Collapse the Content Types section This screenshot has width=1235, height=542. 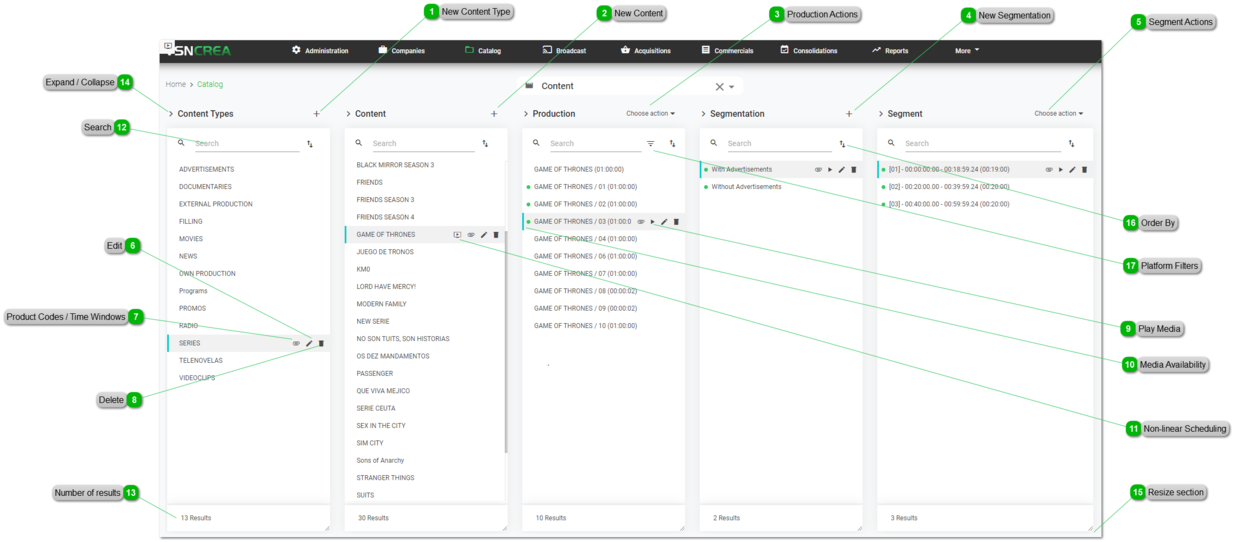[171, 114]
